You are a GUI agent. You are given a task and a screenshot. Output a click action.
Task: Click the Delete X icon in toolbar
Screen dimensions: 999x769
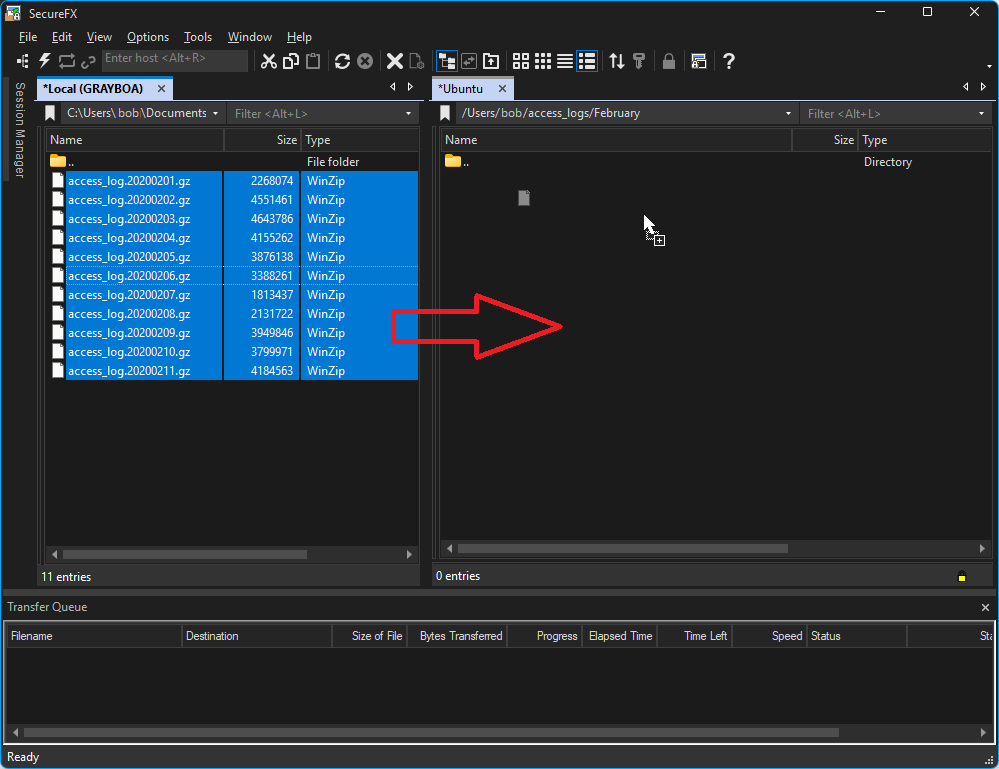[x=395, y=61]
